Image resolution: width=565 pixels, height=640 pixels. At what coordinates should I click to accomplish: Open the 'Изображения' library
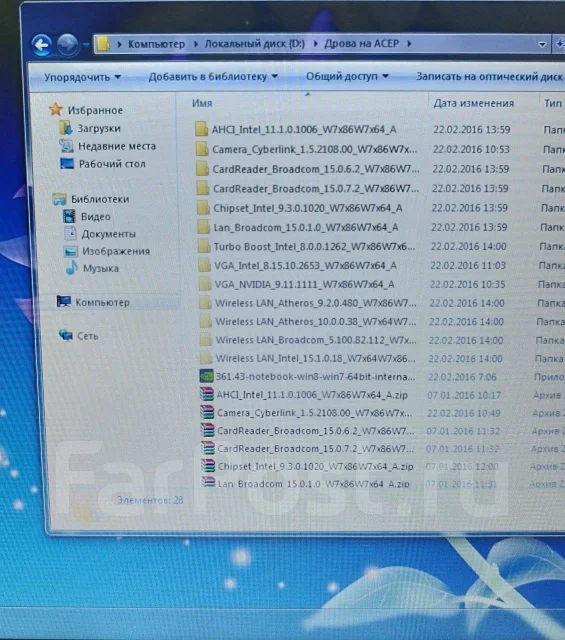tap(116, 251)
